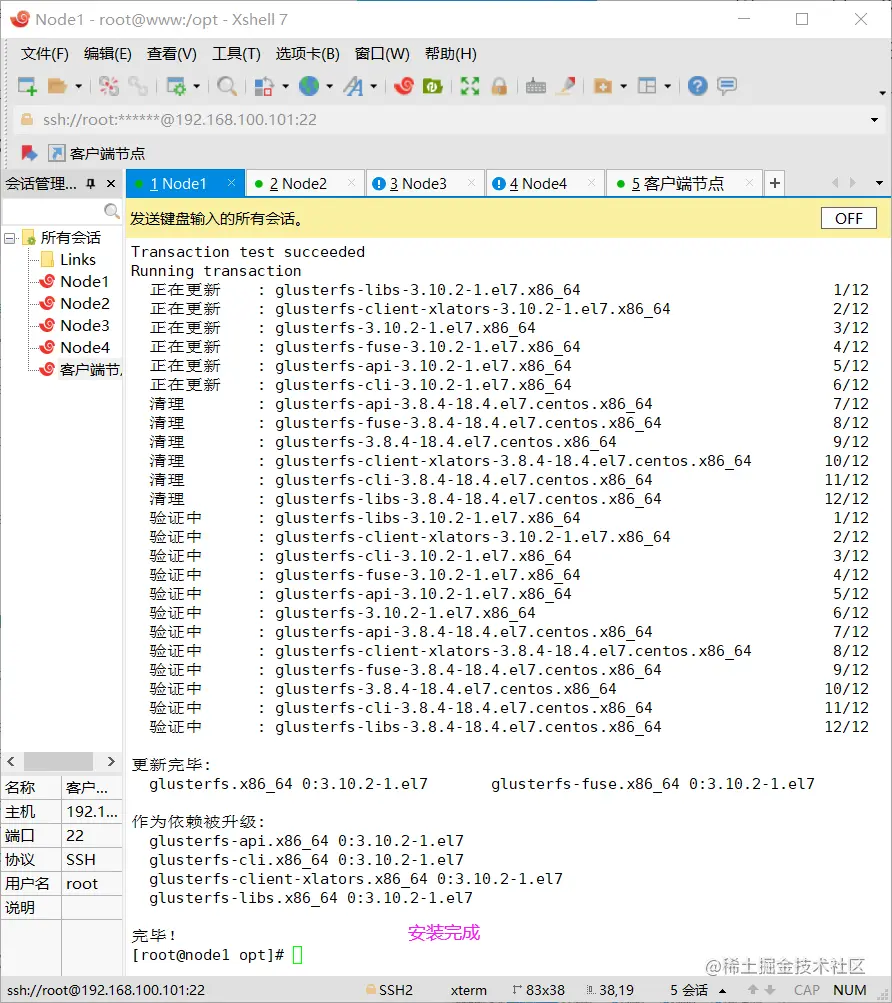
Task: Open the 工具(T) menu
Action: tap(236, 54)
